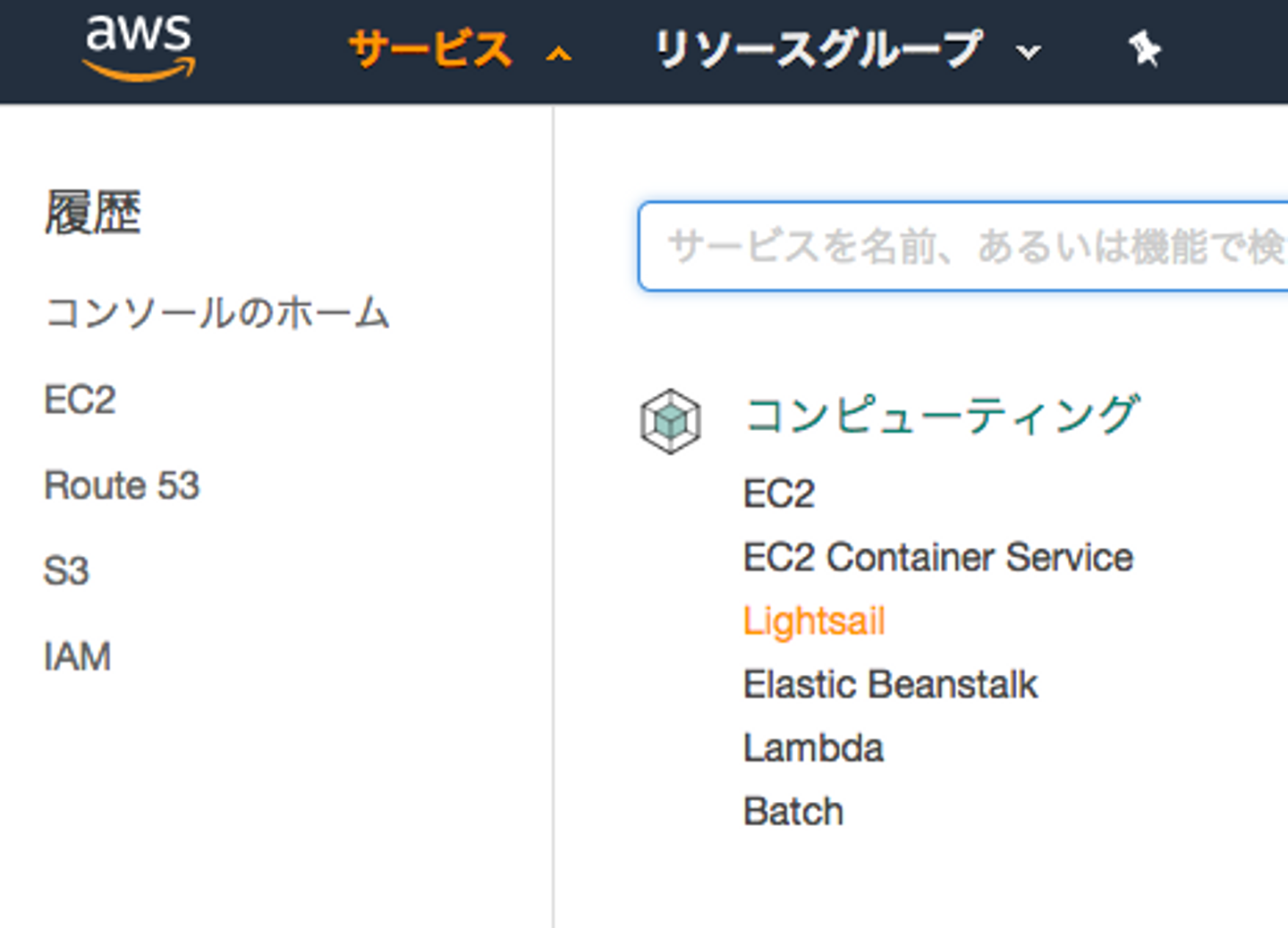Click the コンピューティング category heading
The width and height of the screenshot is (1288, 928).
tap(942, 416)
